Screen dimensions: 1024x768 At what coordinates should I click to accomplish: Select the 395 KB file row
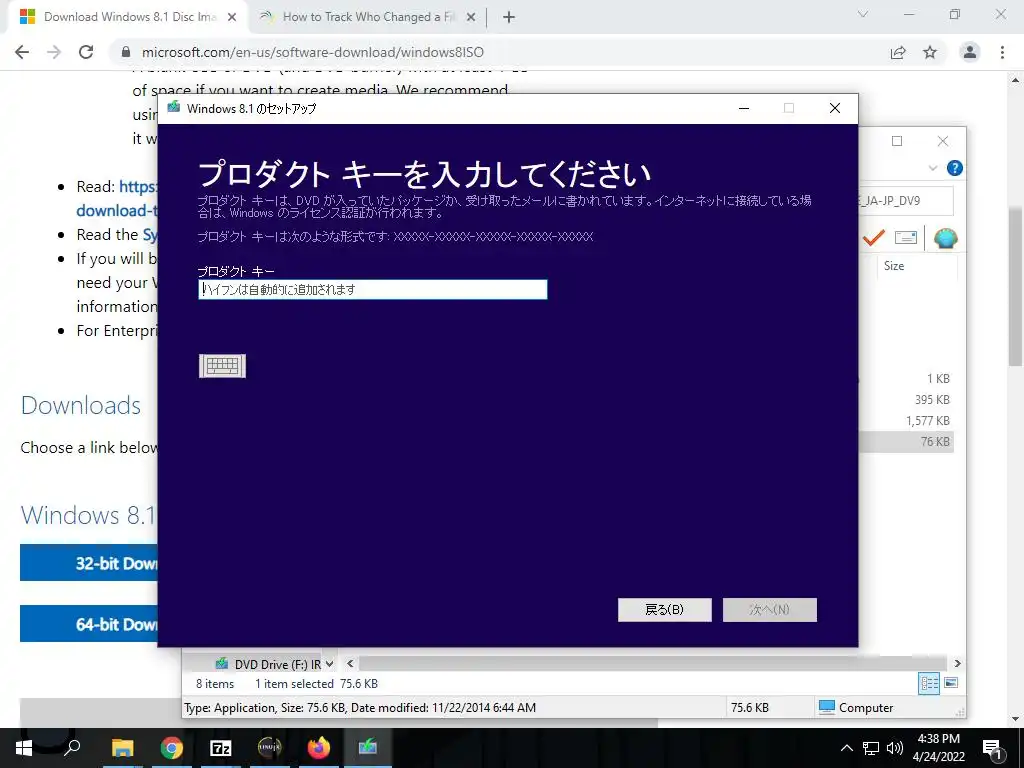[x=906, y=400]
